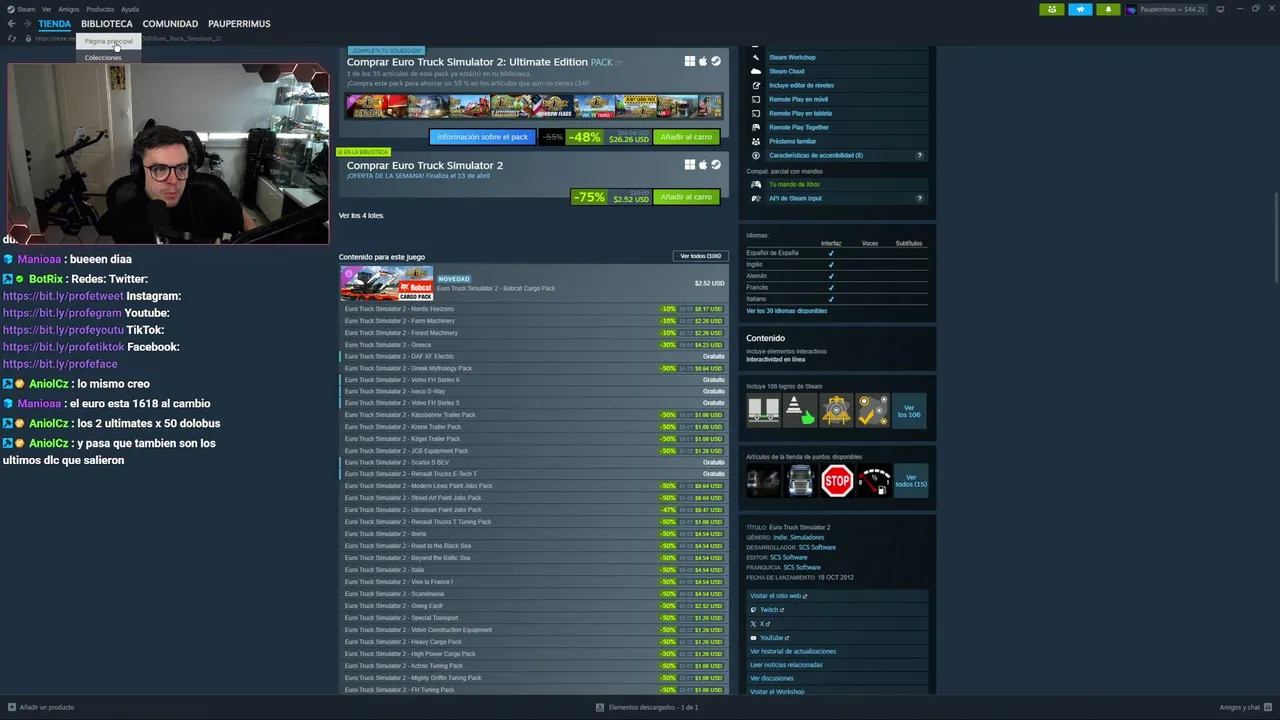
Task: Click the Simuladores genre link
Action: (x=807, y=537)
